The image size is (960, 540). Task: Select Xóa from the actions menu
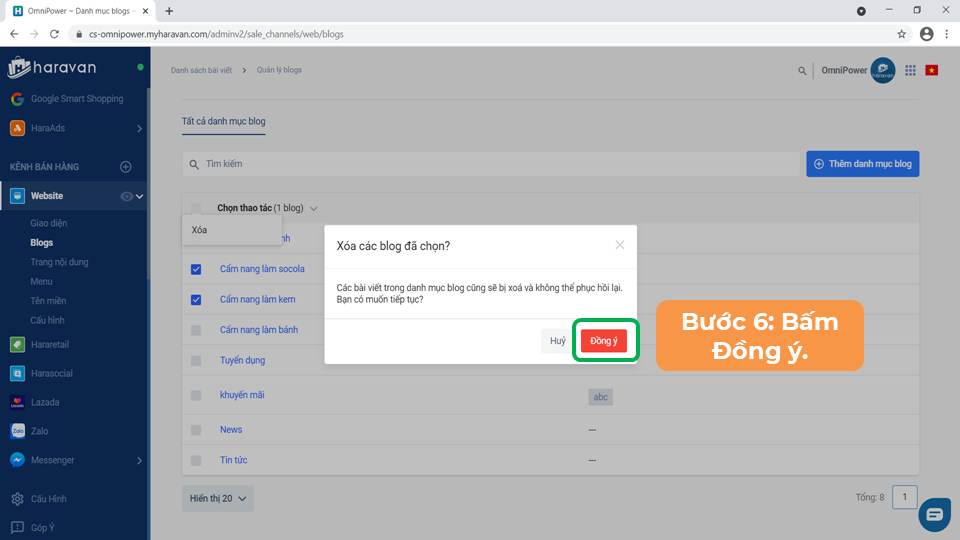tap(200, 230)
